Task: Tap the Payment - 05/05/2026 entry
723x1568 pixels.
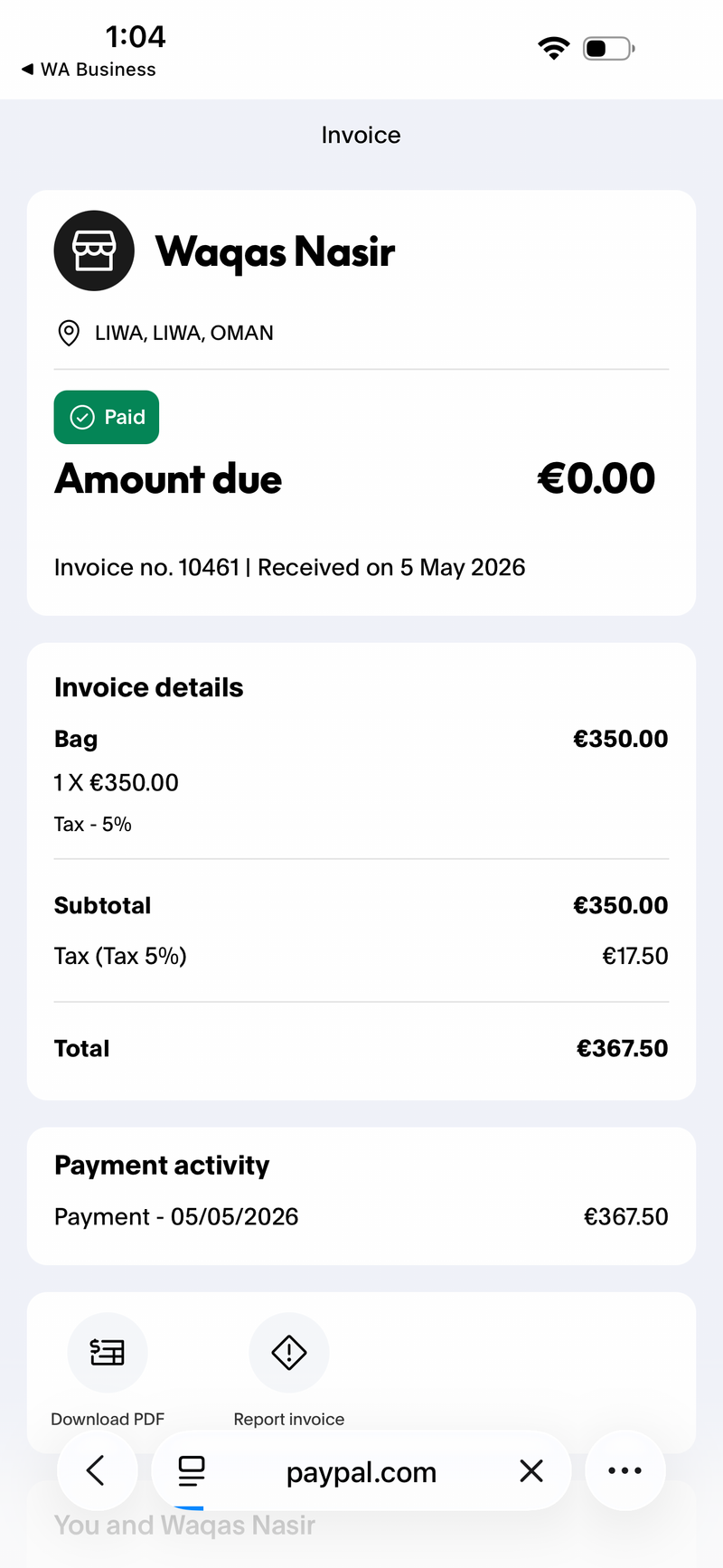Action: [361, 1216]
